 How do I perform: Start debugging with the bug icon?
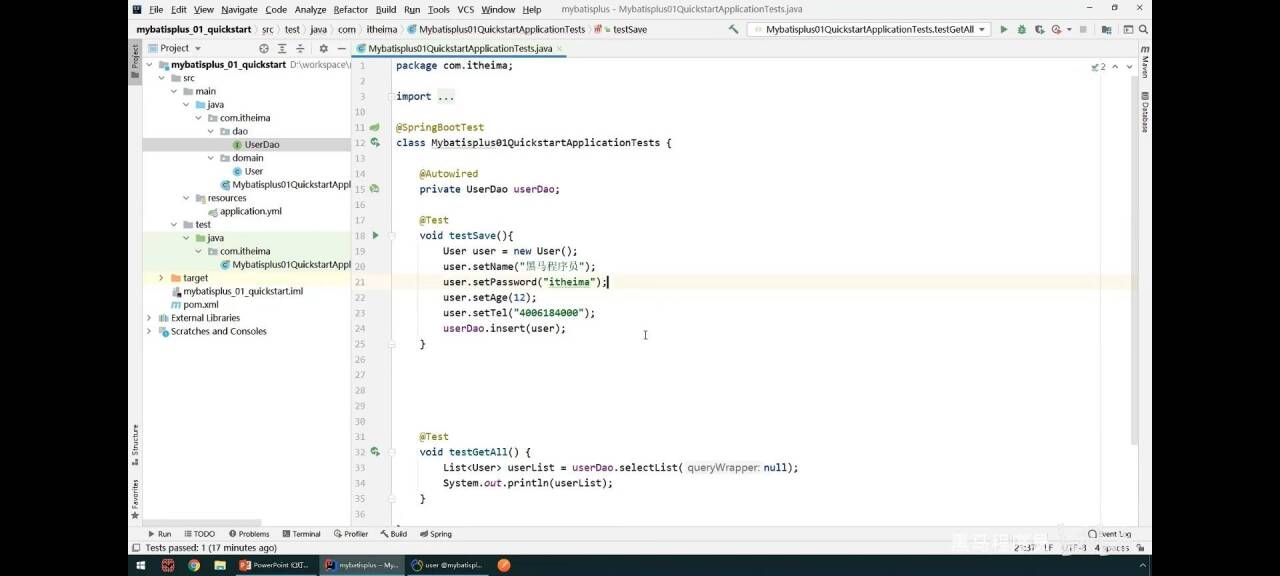pos(1021,30)
